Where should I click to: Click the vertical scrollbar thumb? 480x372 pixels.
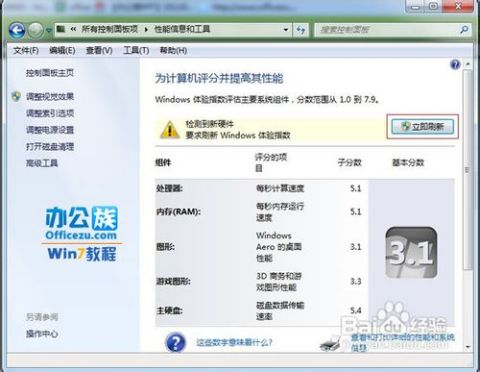pos(468,170)
